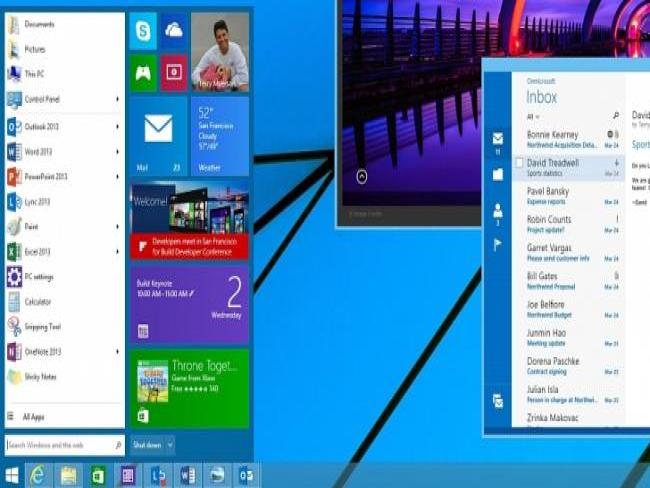Open Robin Counts Project update email
The image size is (650, 488).
click(x=568, y=224)
